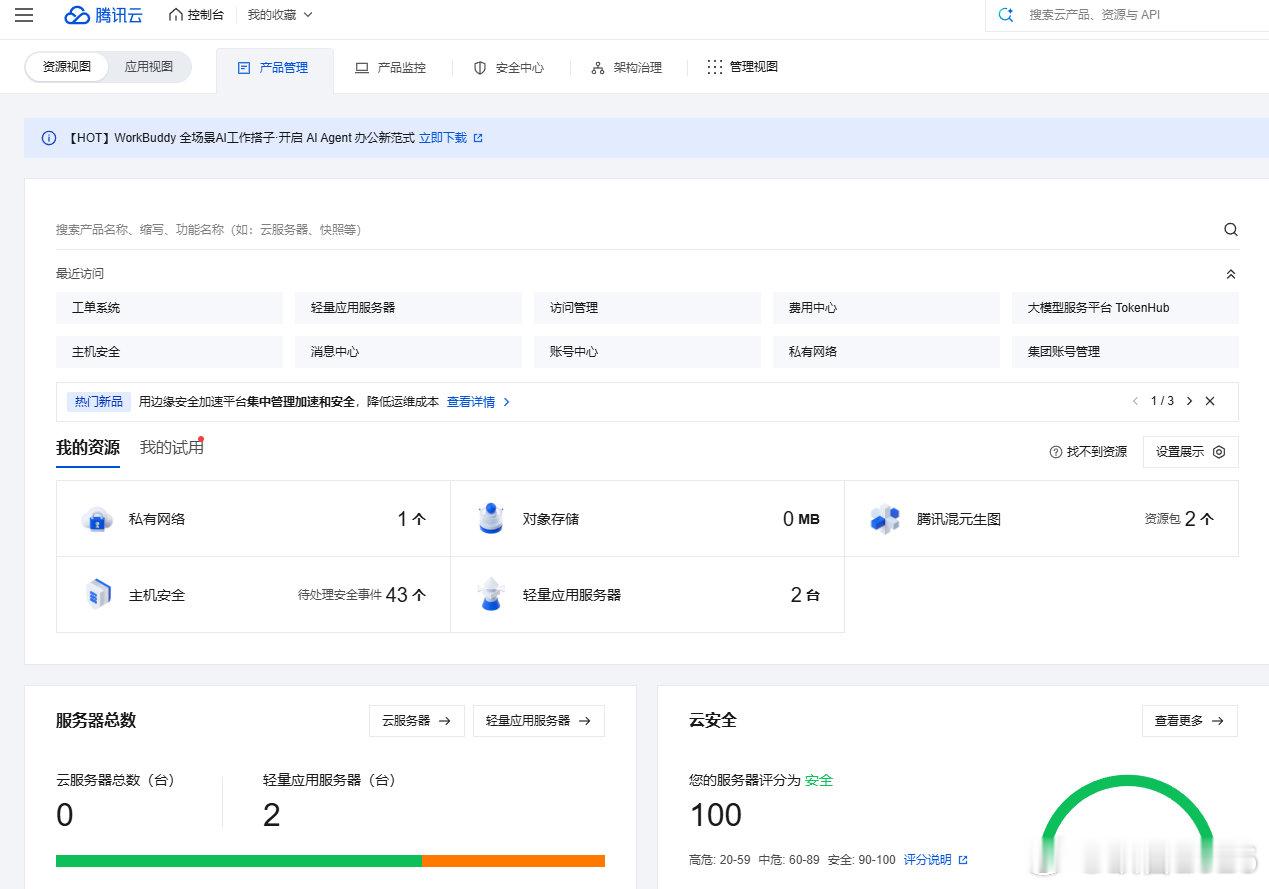Image resolution: width=1269 pixels, height=889 pixels.
Task: Open the 设置展示 settings button
Action: (1191, 452)
